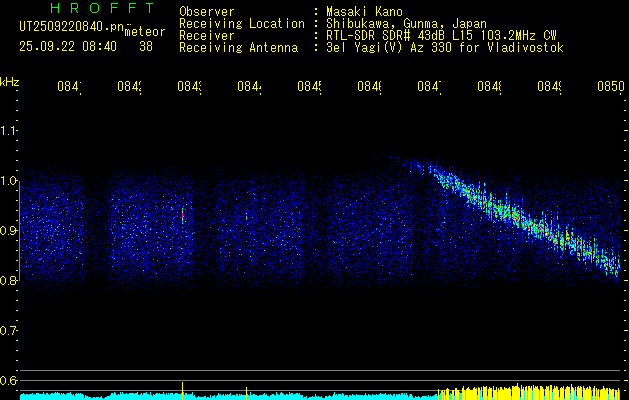Click the 3el Yagi antenna description
The height and width of the screenshot is (400, 629).
tap(444, 47)
